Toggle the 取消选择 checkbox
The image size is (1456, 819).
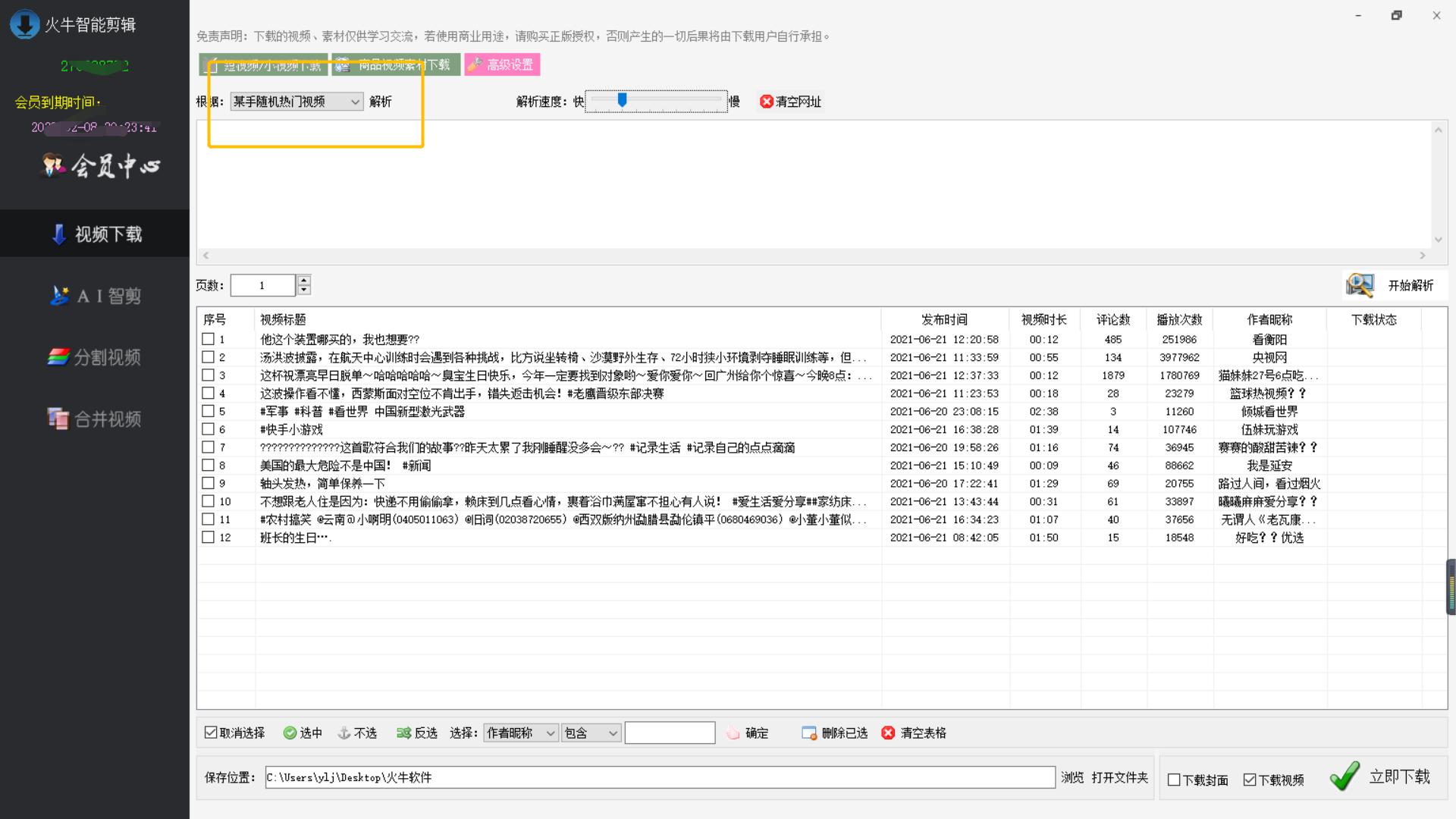210,732
